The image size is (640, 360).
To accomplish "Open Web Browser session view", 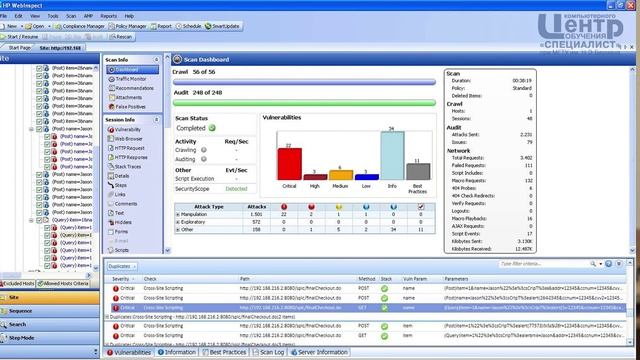I will 125,139.
